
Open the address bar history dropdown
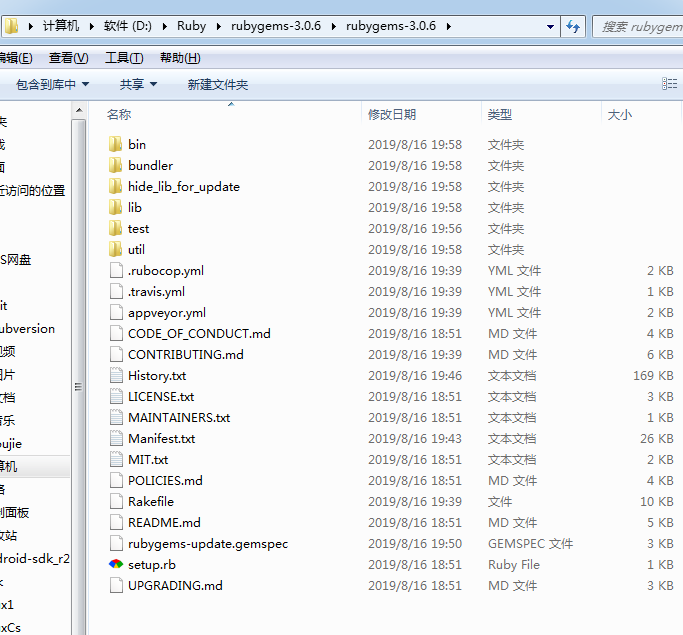pos(551,27)
